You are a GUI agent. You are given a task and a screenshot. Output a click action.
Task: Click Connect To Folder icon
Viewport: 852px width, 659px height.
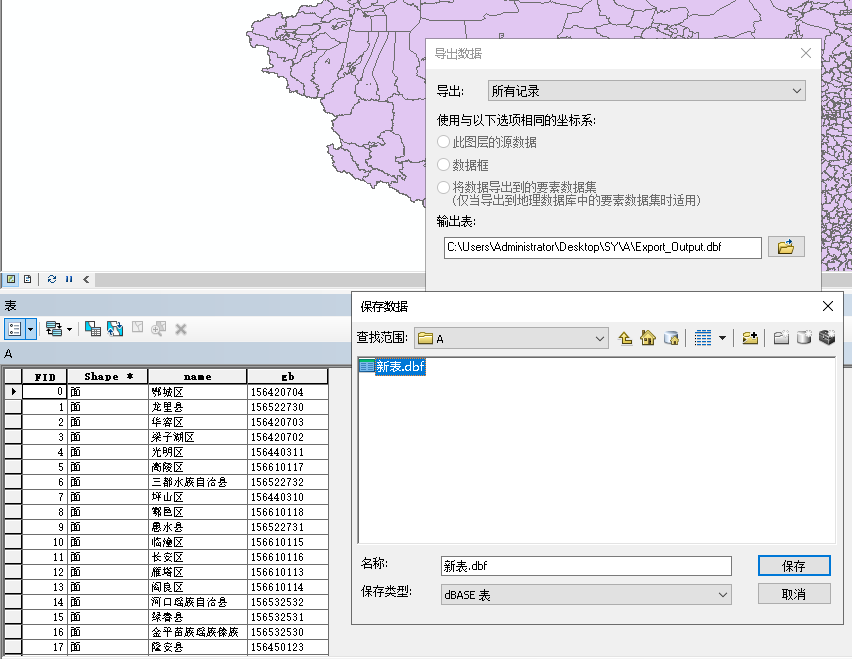point(750,338)
